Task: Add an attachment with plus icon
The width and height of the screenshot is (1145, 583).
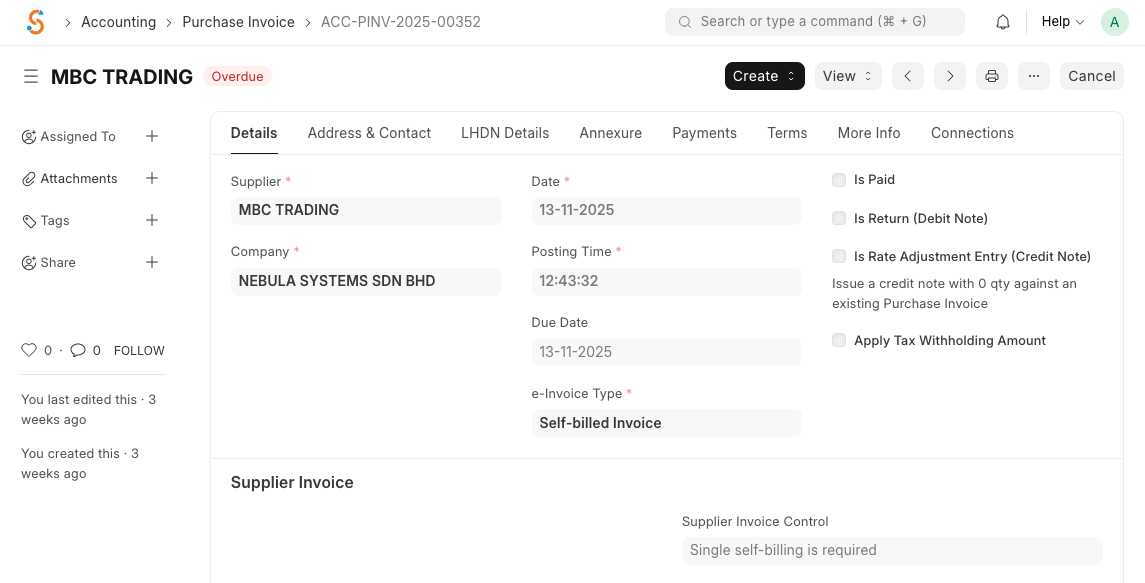Action: [x=152, y=178]
